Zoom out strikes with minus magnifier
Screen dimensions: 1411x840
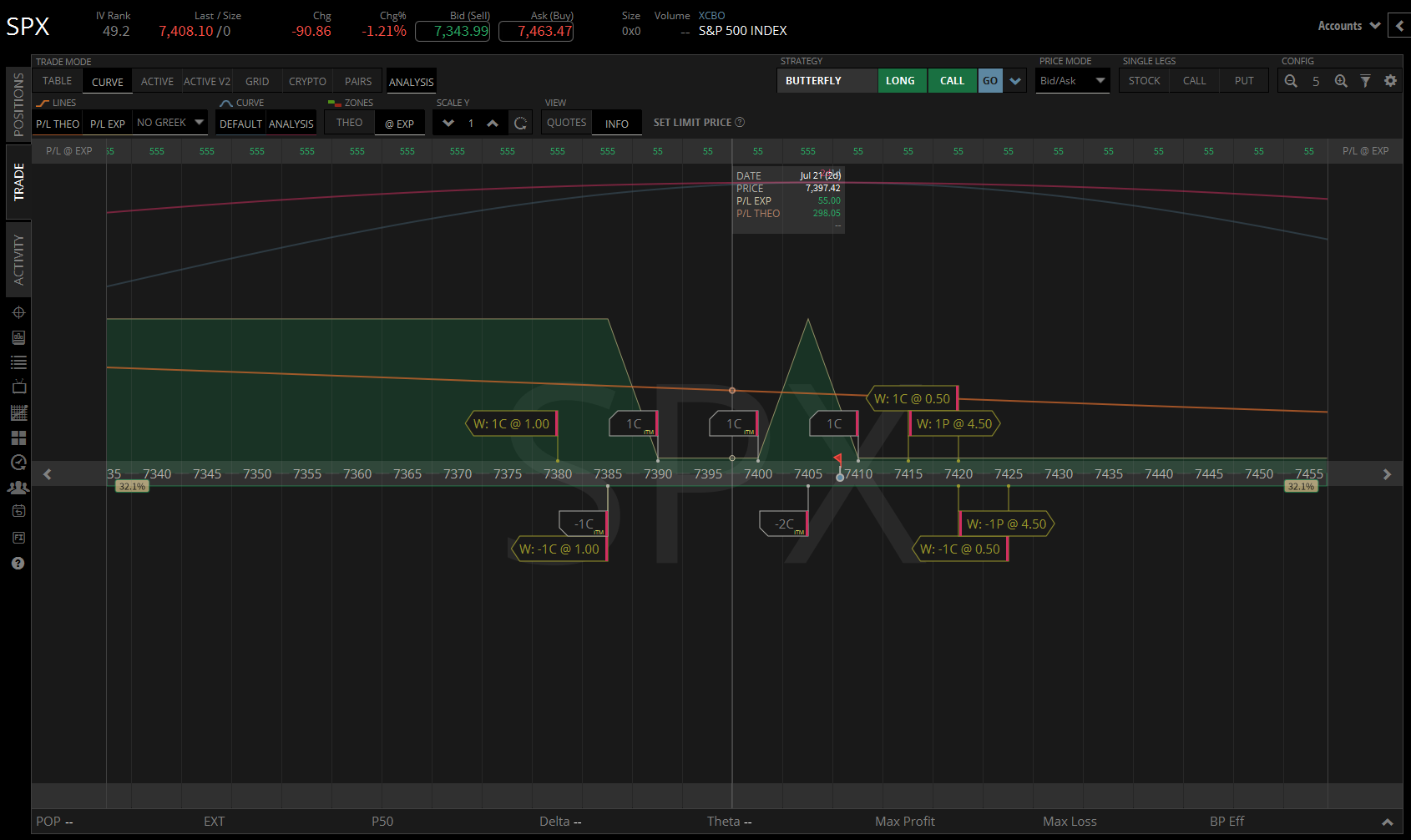pyautogui.click(x=1291, y=81)
